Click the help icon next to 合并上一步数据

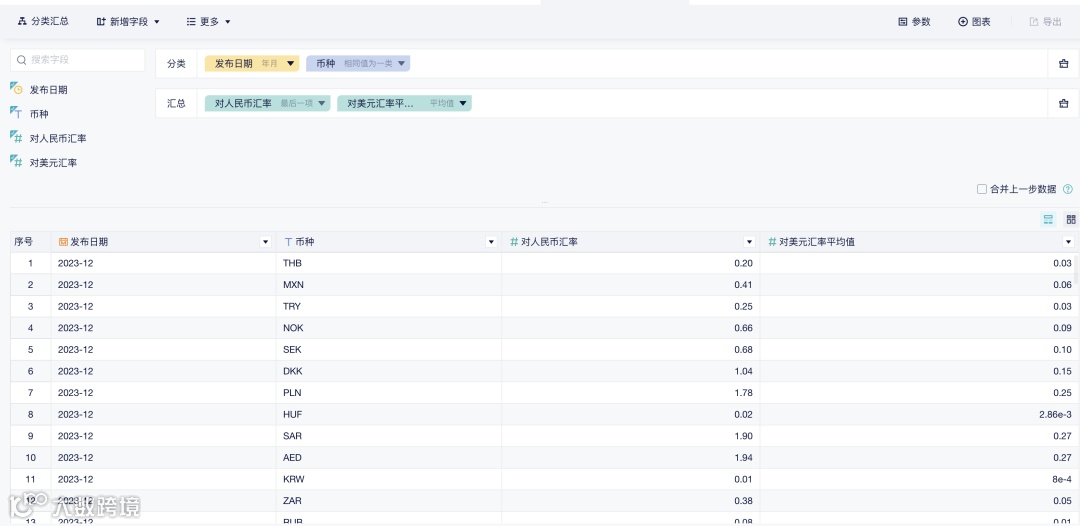pos(1068,189)
